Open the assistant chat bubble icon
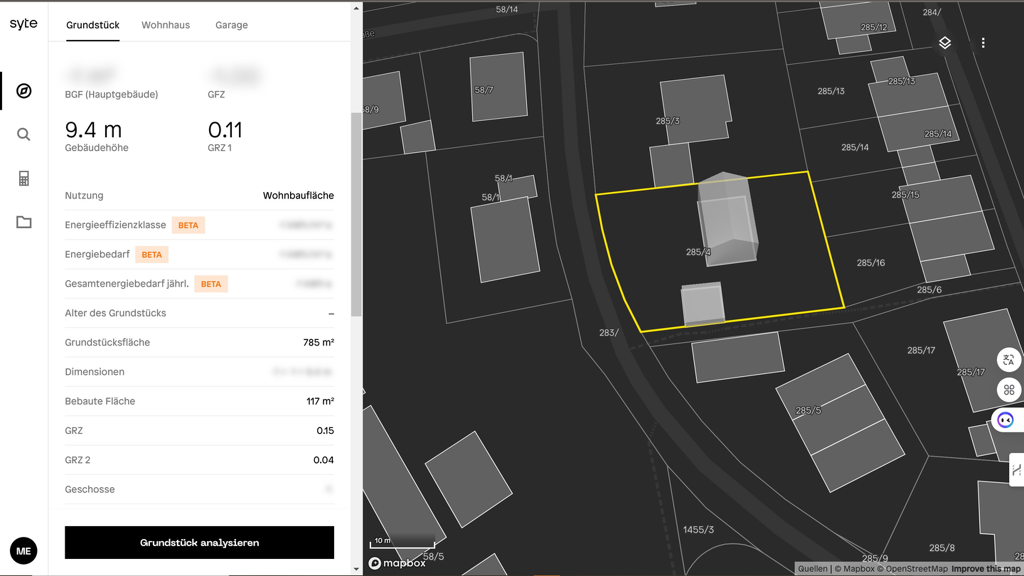The width and height of the screenshot is (1024, 576). (1006, 420)
